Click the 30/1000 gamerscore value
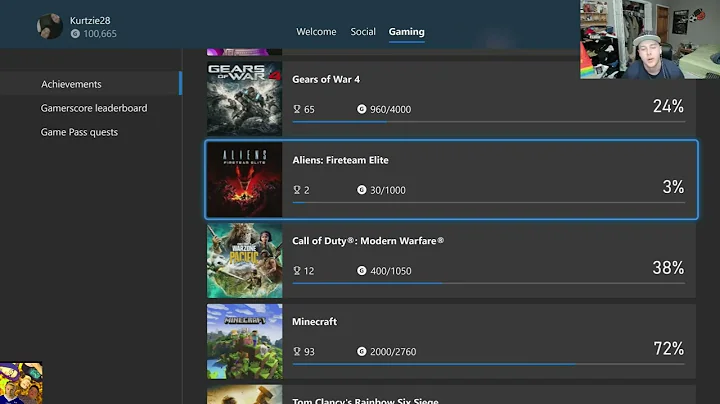The height and width of the screenshot is (404, 720). pyautogui.click(x=388, y=191)
